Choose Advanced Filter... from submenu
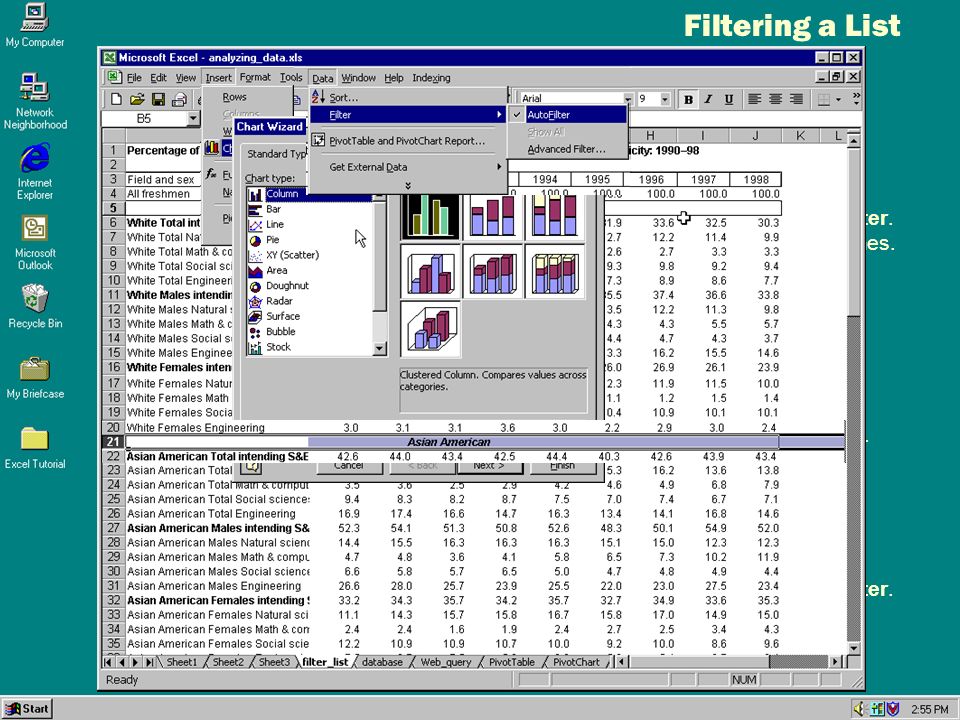 point(567,149)
